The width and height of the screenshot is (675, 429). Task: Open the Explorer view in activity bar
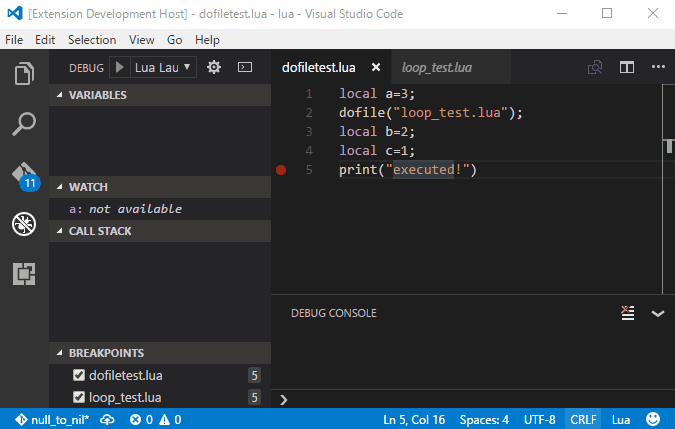(x=24, y=73)
